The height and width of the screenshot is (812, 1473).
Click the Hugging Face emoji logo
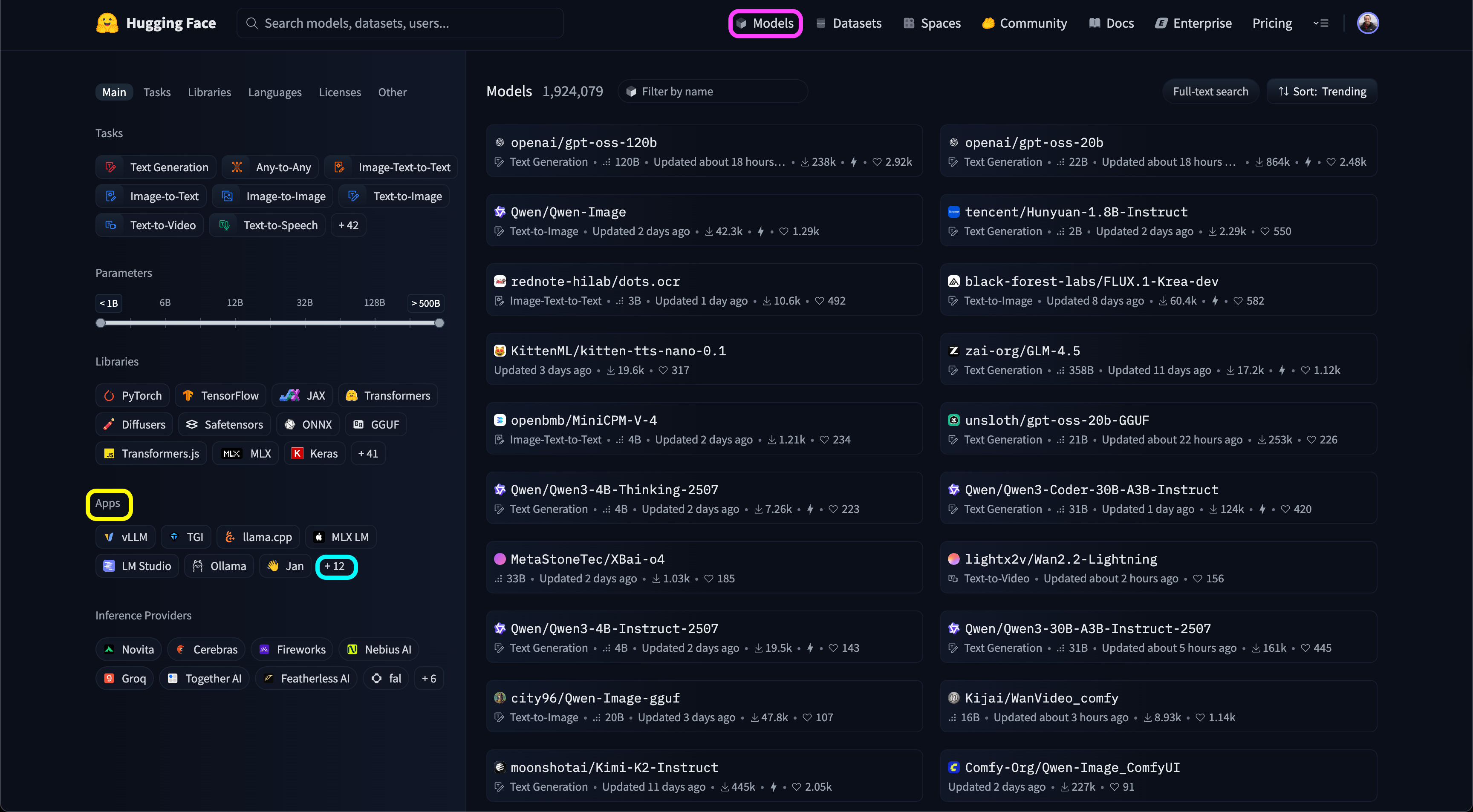click(x=107, y=23)
